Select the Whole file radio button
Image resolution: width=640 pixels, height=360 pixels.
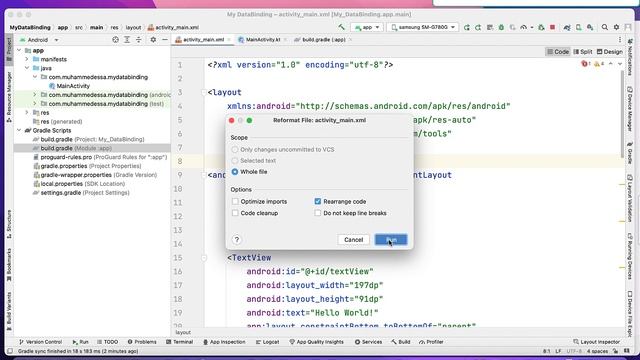point(235,172)
